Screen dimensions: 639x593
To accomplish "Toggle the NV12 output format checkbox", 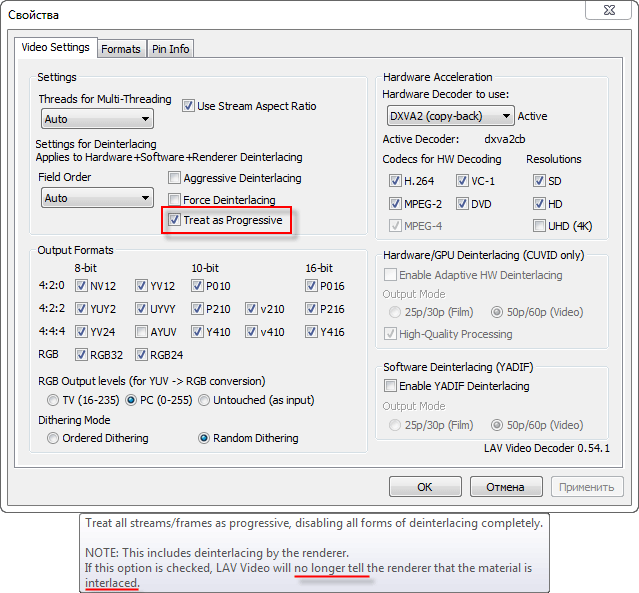I will coord(82,285).
